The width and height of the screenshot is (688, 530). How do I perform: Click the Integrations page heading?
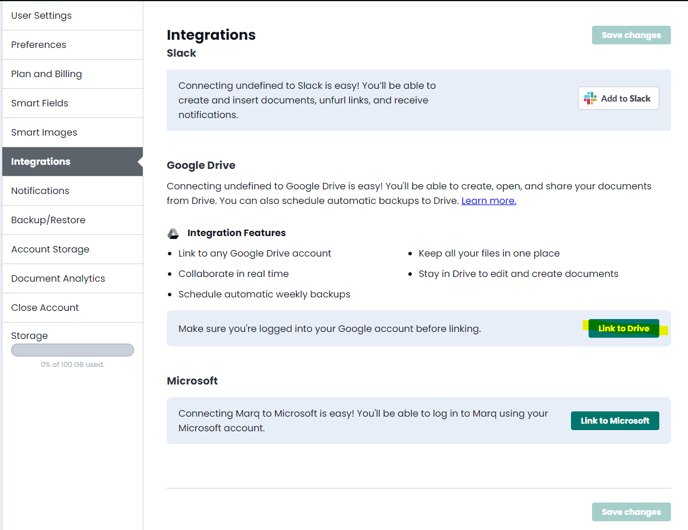(x=211, y=35)
